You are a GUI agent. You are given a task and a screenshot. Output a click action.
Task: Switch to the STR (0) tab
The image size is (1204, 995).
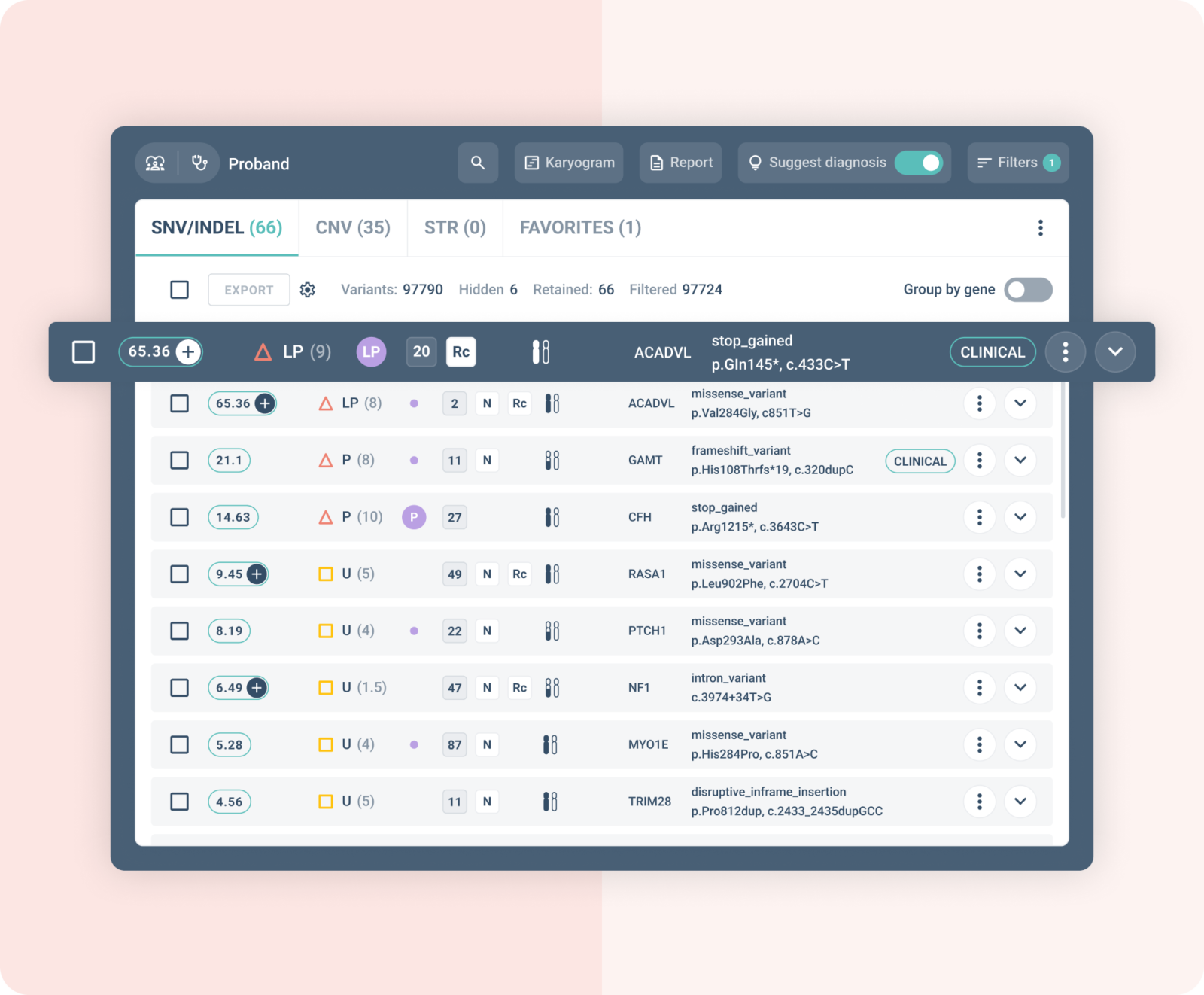455,228
